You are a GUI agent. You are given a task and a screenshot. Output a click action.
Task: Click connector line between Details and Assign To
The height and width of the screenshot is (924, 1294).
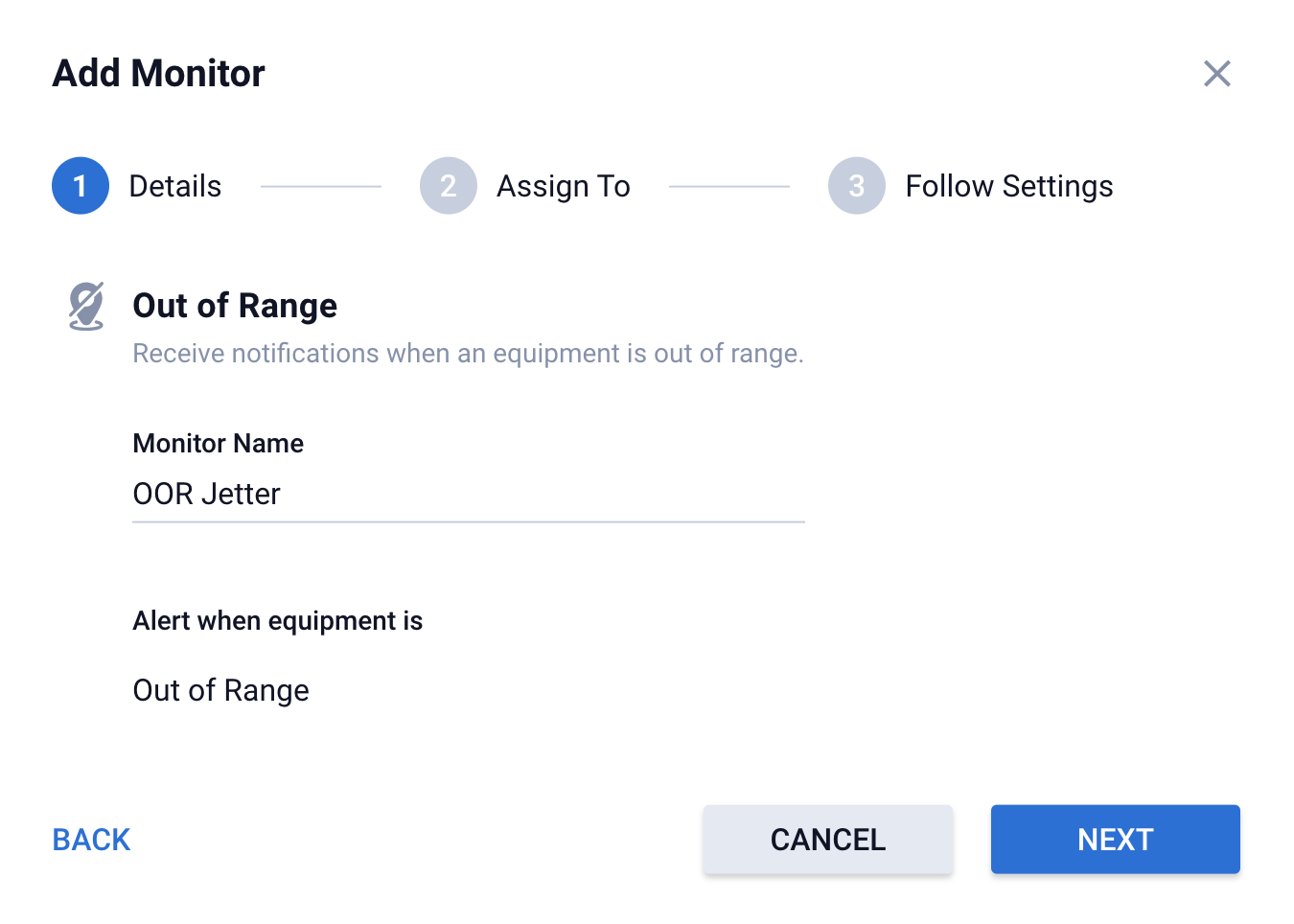(x=321, y=186)
